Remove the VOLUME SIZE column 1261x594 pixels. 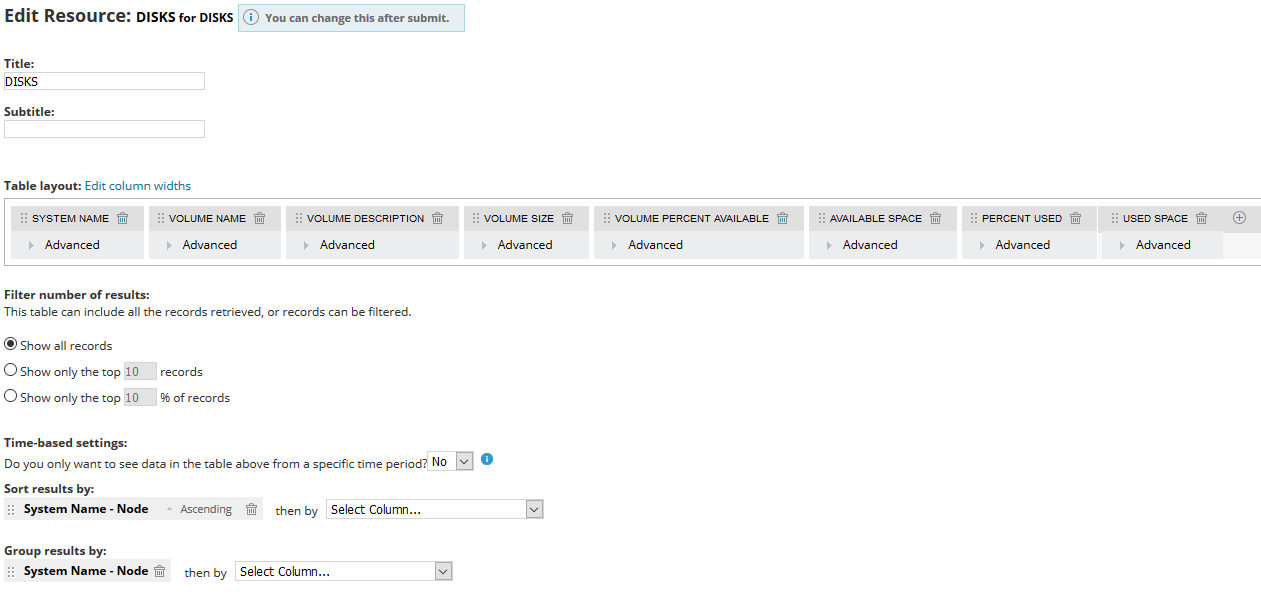(x=568, y=218)
